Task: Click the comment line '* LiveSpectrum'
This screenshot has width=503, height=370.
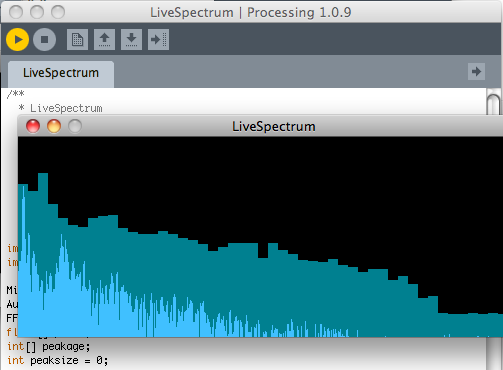Action: click(60, 108)
